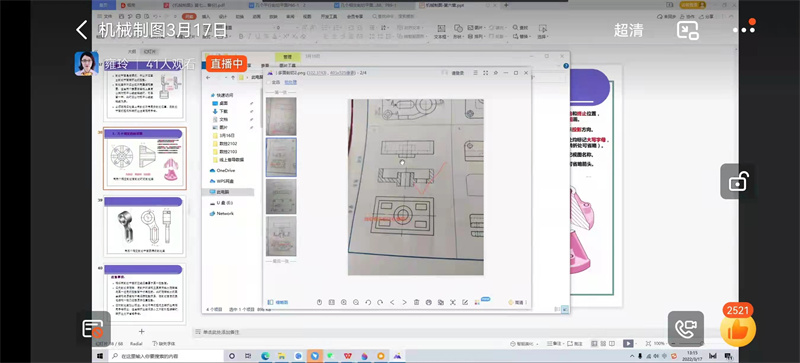Toggle the screen rotation lock

[x=738, y=181]
